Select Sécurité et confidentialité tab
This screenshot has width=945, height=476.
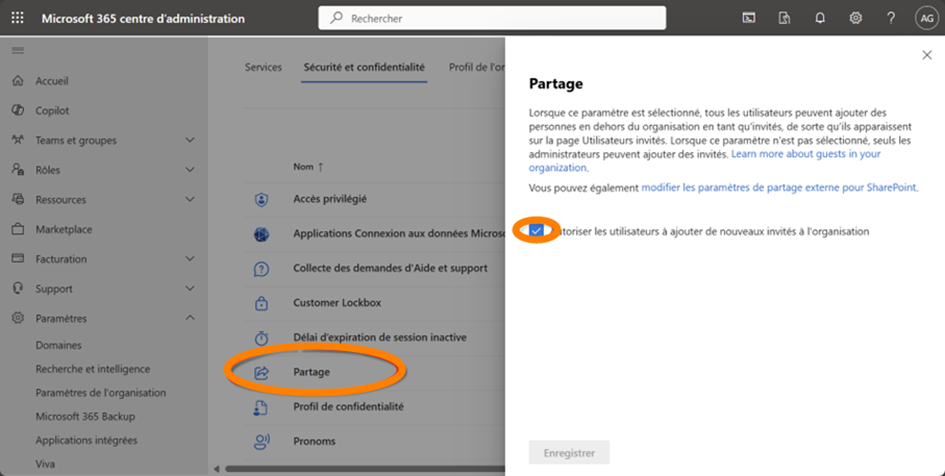[x=364, y=68]
